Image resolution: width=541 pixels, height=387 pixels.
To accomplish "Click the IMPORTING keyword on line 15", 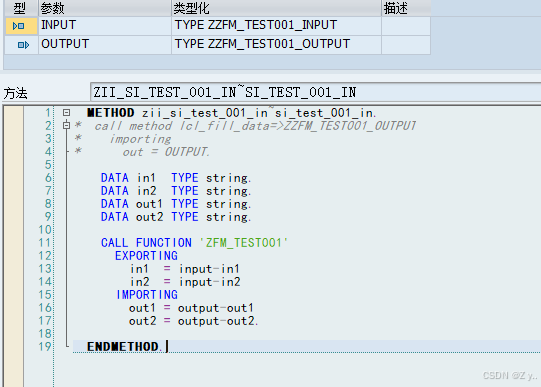I will point(147,295).
